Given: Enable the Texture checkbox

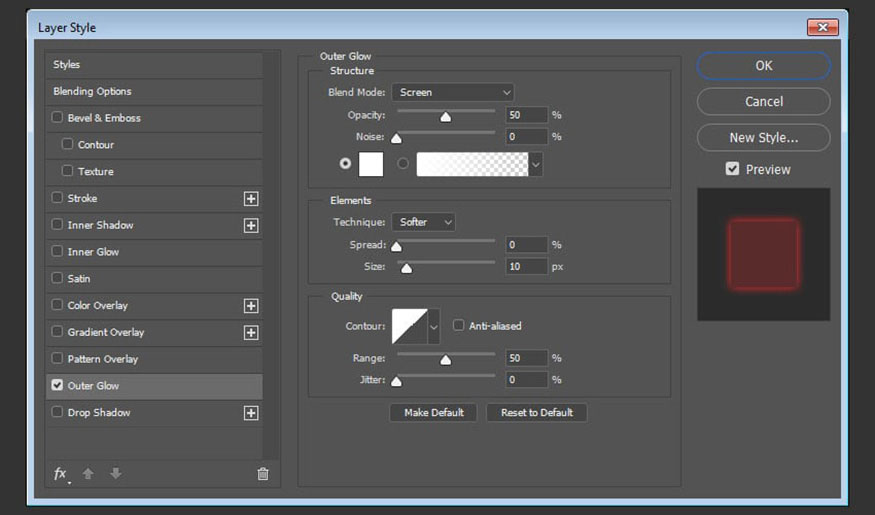Looking at the screenshot, I should pyautogui.click(x=67, y=171).
